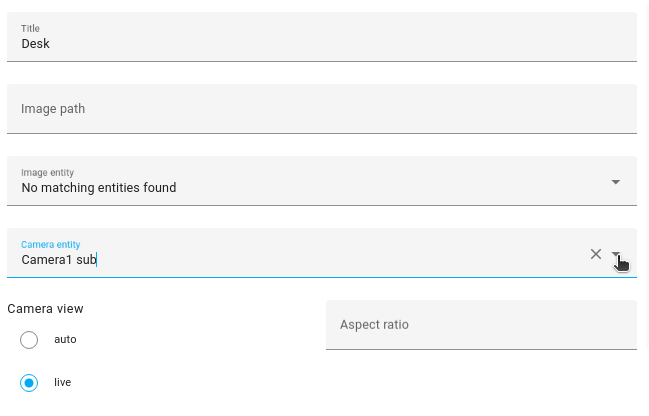Click inside the Camera entity text box

(300, 259)
